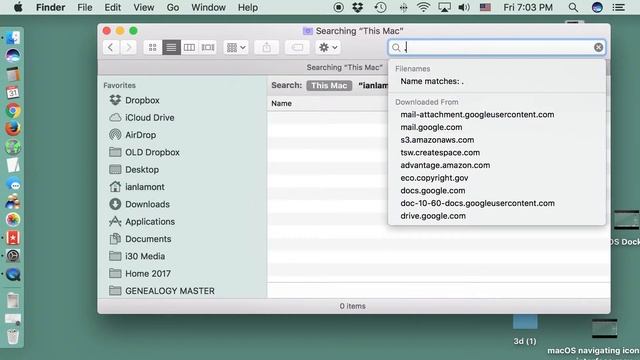The height and width of the screenshot is (360, 640).
Task: Launch Google Chrome from the Dock
Action: [13, 111]
